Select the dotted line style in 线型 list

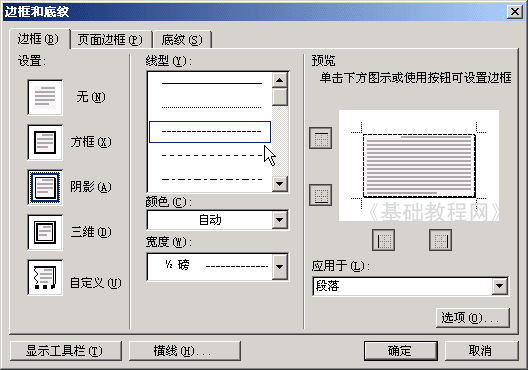pyautogui.click(x=211, y=107)
